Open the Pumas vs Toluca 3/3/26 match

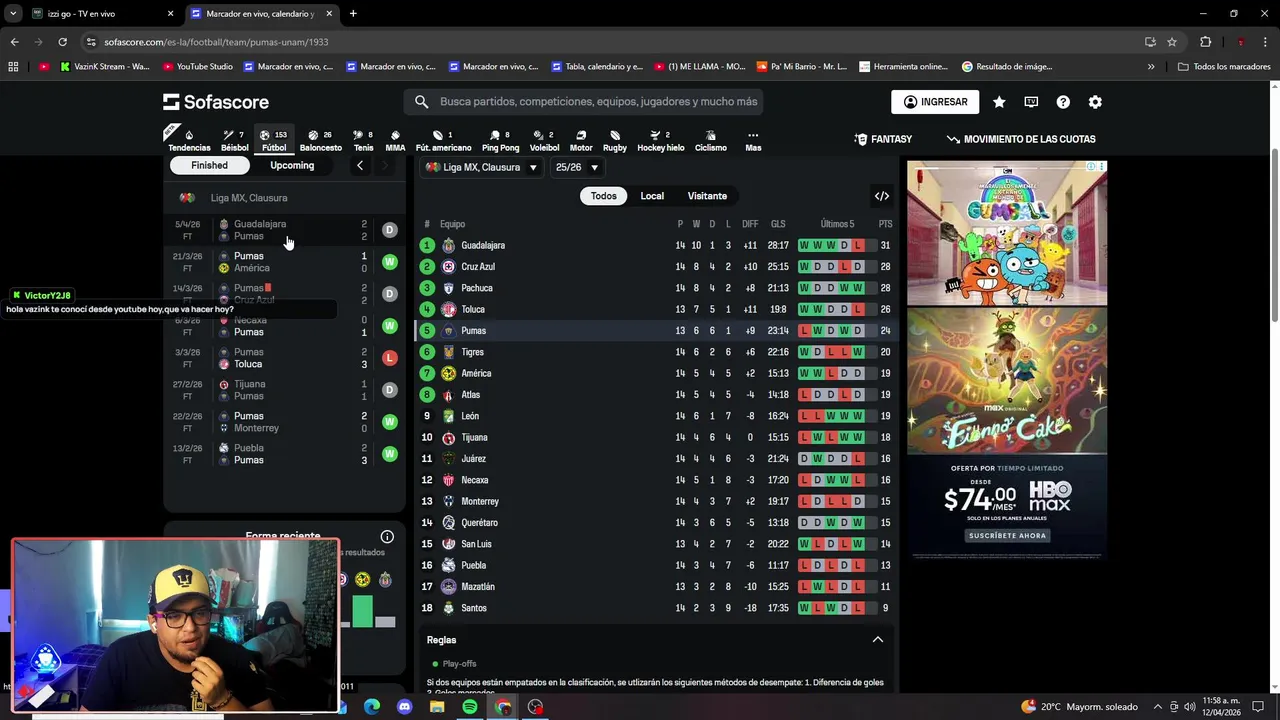[x=283, y=358]
